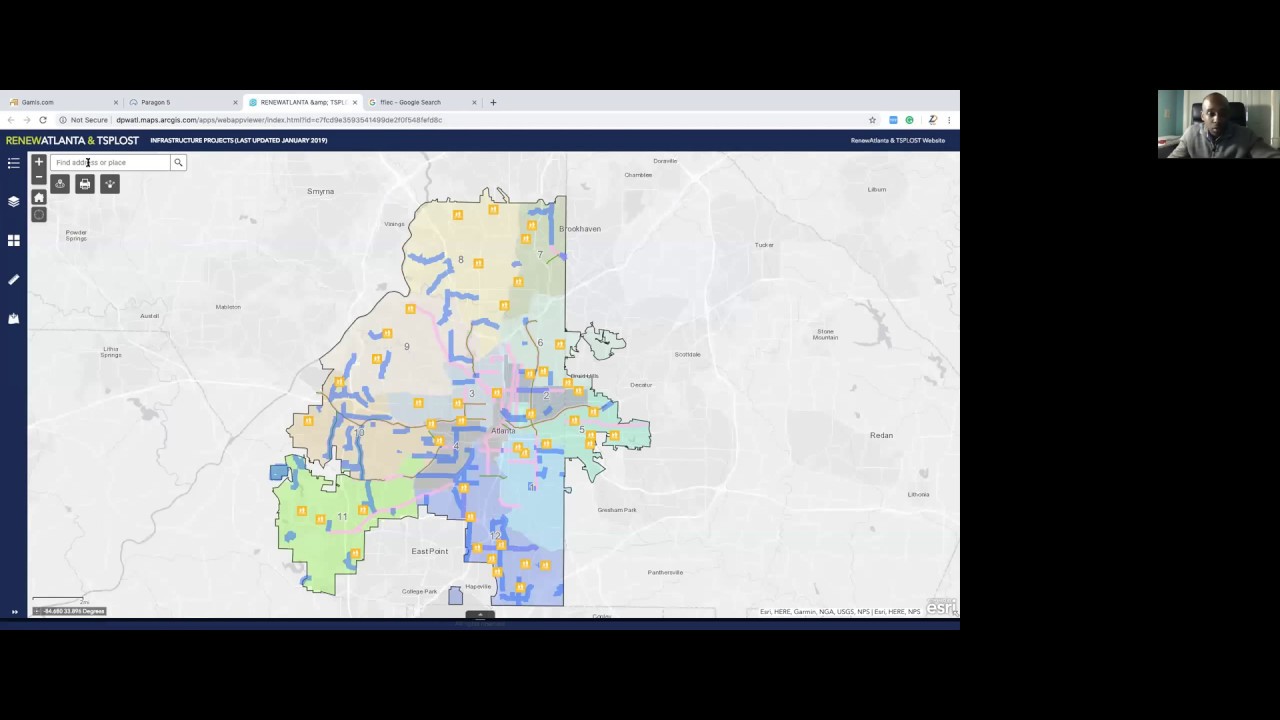This screenshot has height=720, width=1280.
Task: Click the Not Secure site info label
Action: 83,120
